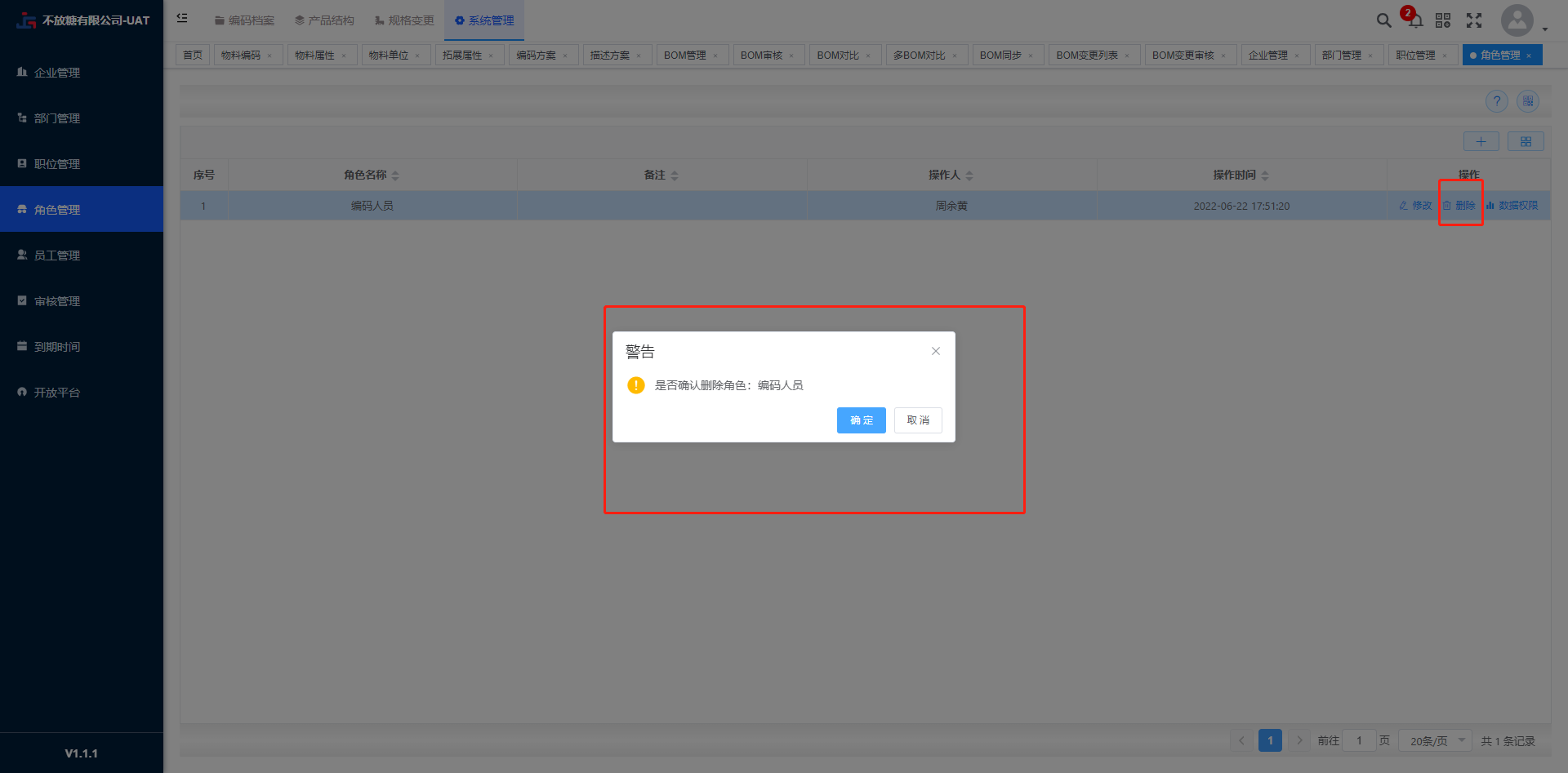Screen dimensions: 1568x773
Task: Confirm deletion with the 确定 button
Action: click(x=861, y=420)
